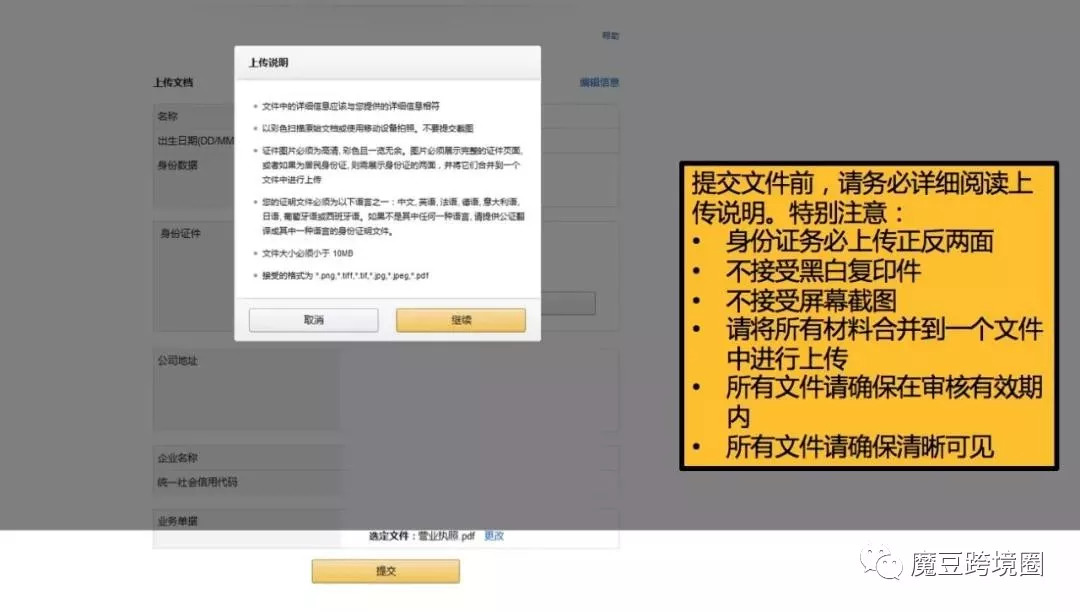1080x612 pixels.
Task: Click the 编辑信息 link
Action: pos(599,82)
